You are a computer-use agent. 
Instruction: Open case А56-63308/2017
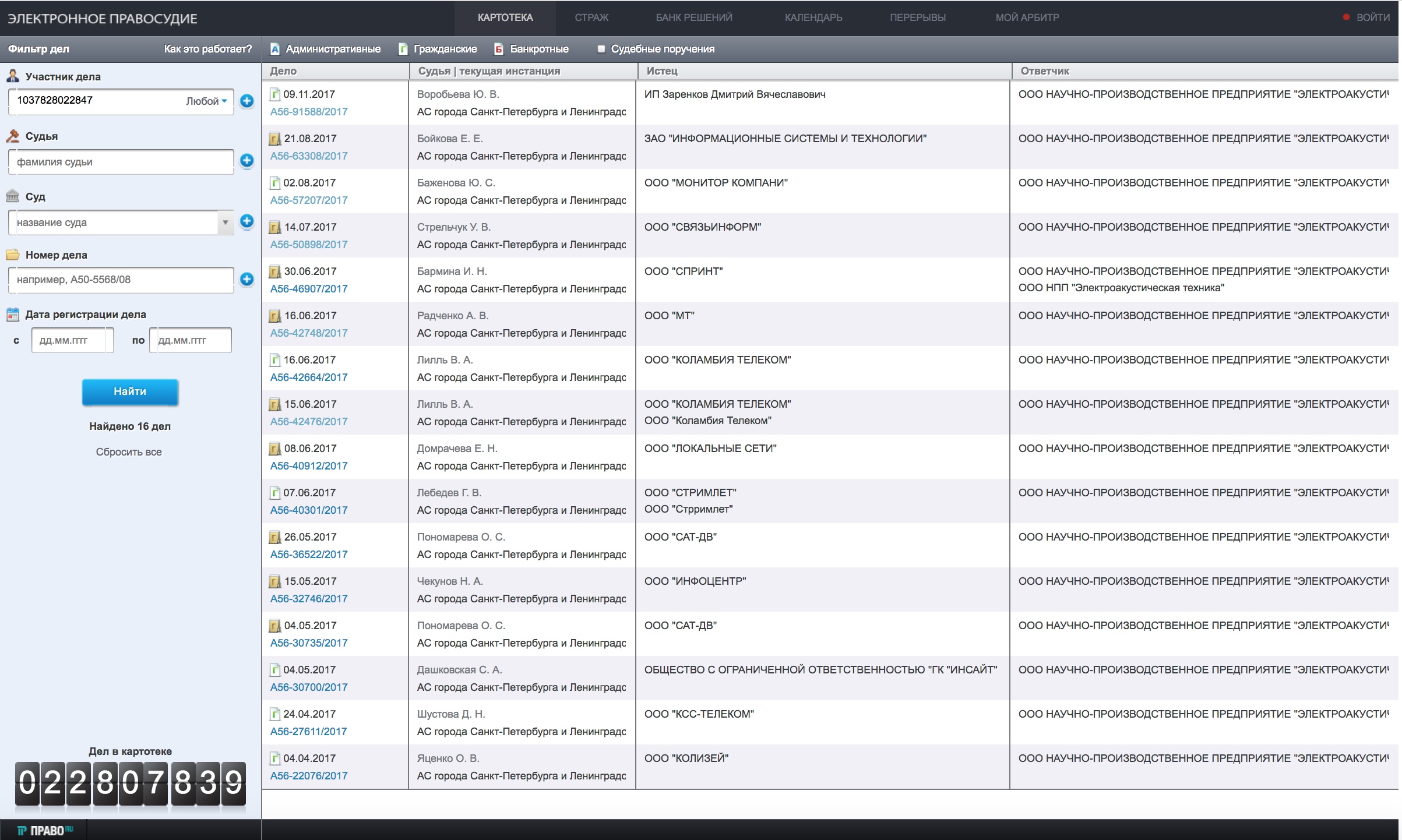click(x=309, y=156)
